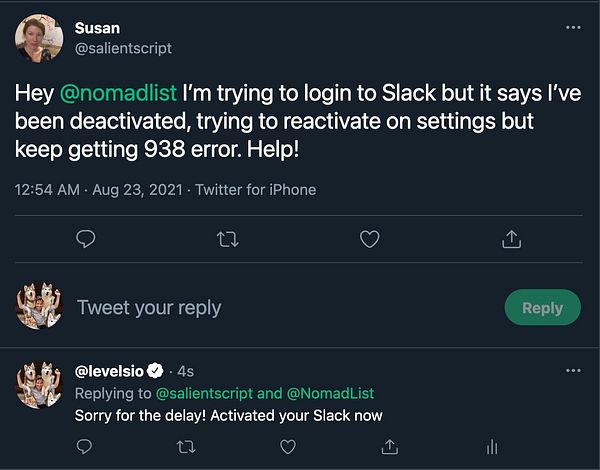Retweet Susan's tweet about Slack

click(x=228, y=240)
